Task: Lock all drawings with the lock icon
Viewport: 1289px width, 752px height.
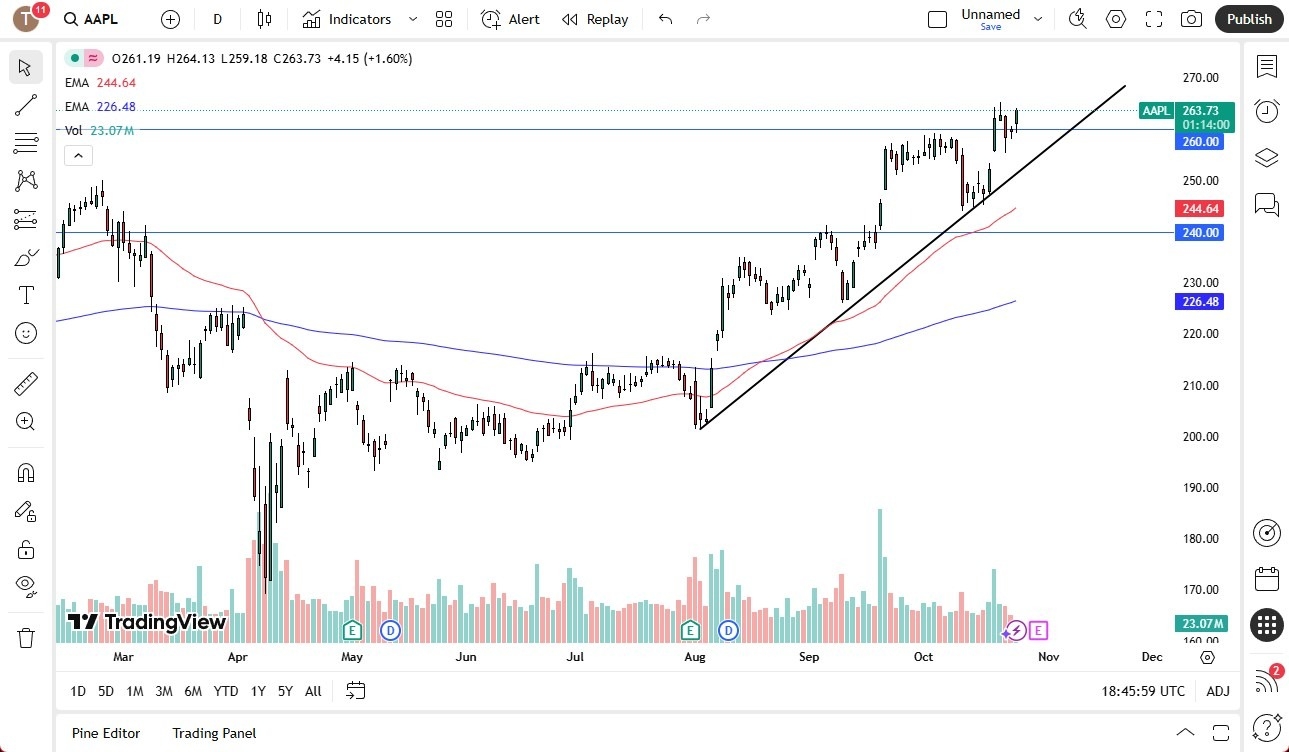Action: (25, 549)
